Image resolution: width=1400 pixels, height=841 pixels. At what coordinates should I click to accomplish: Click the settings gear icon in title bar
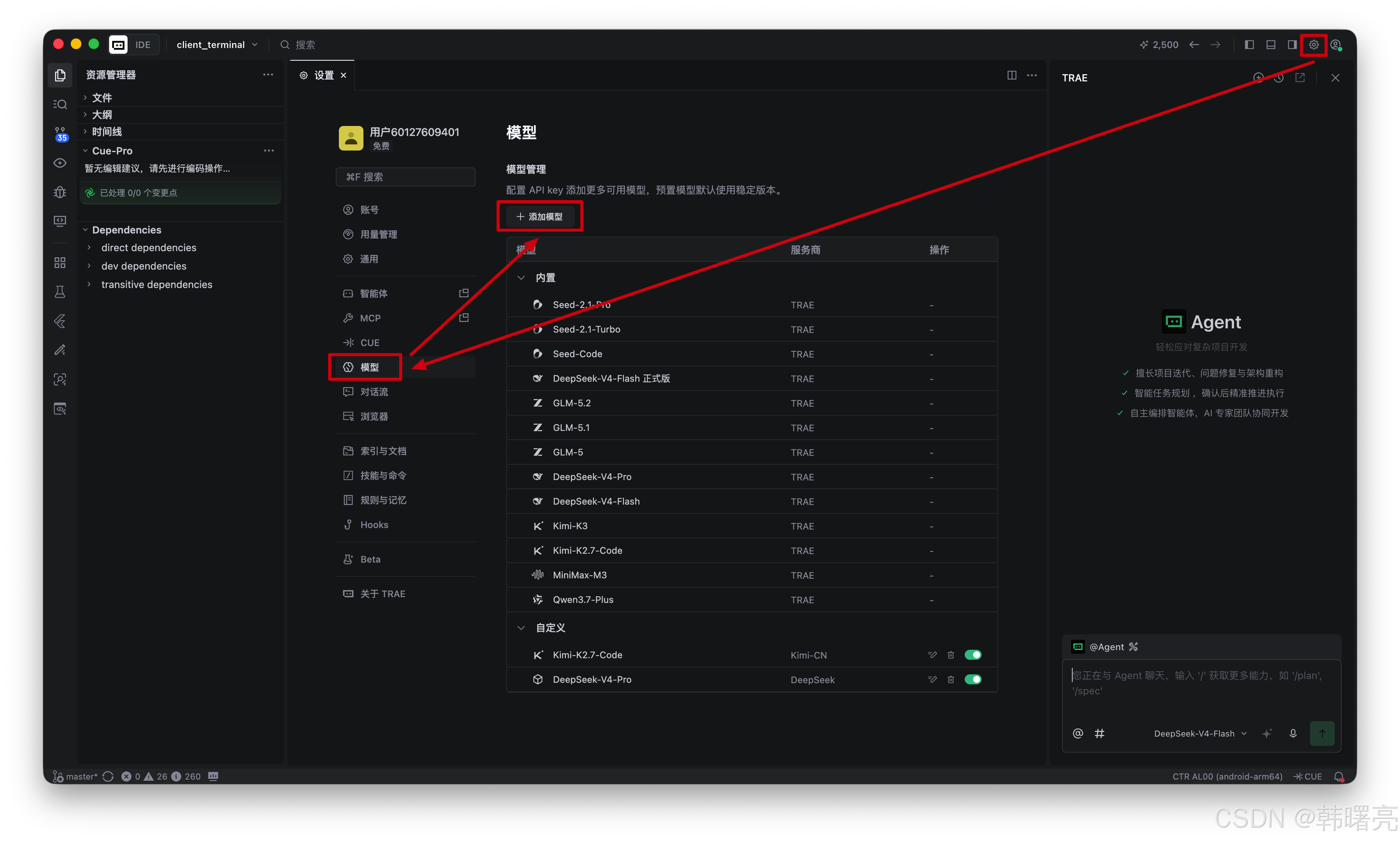[x=1313, y=45]
